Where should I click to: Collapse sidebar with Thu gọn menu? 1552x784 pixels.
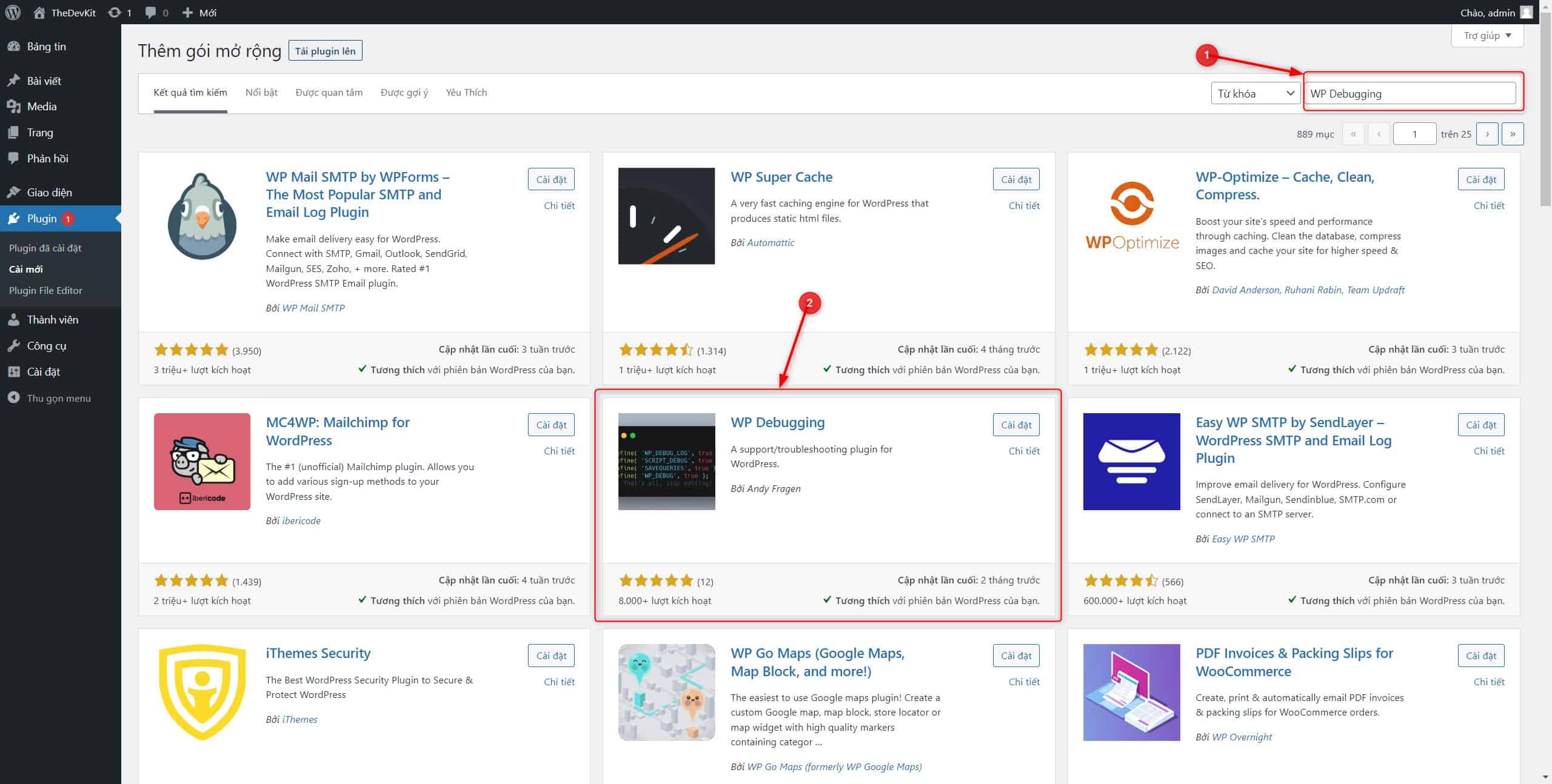click(61, 398)
